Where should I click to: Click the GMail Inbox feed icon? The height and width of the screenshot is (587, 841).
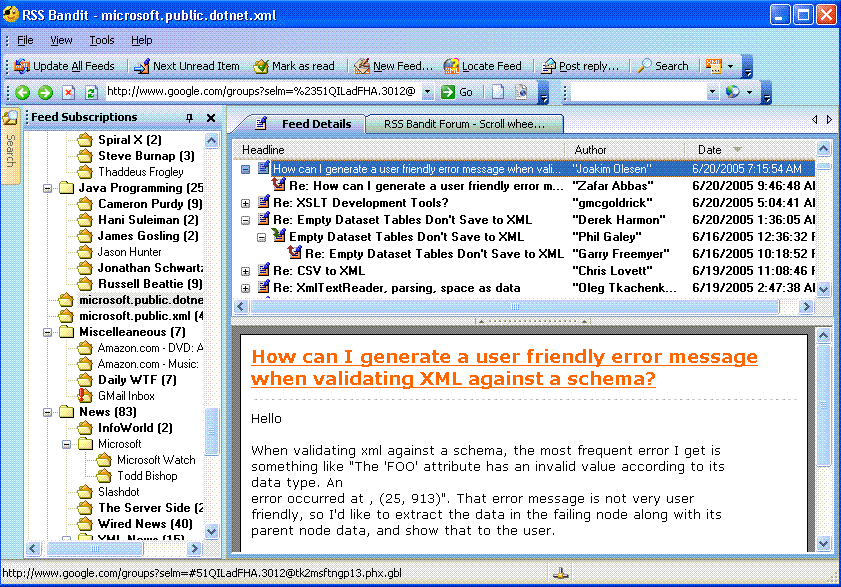click(84, 396)
